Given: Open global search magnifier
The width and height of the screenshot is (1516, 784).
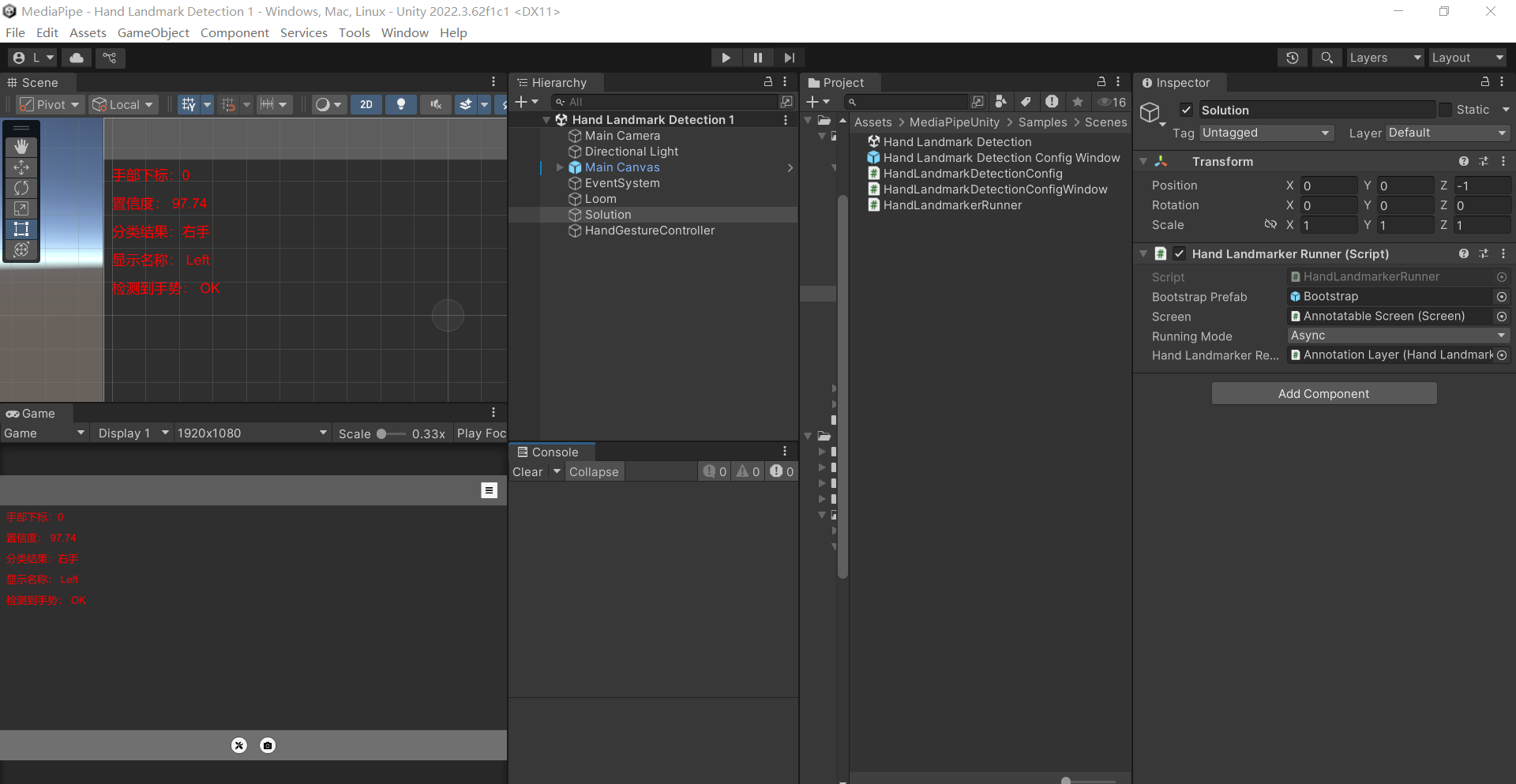Looking at the screenshot, I should 1327,58.
